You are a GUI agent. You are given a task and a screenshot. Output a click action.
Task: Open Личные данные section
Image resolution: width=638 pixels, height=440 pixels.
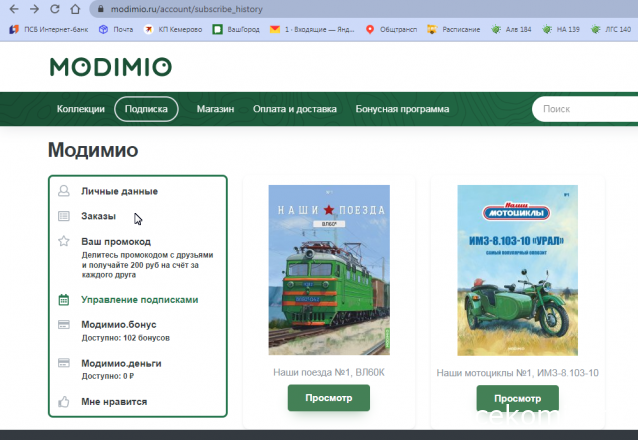pyautogui.click(x=119, y=191)
